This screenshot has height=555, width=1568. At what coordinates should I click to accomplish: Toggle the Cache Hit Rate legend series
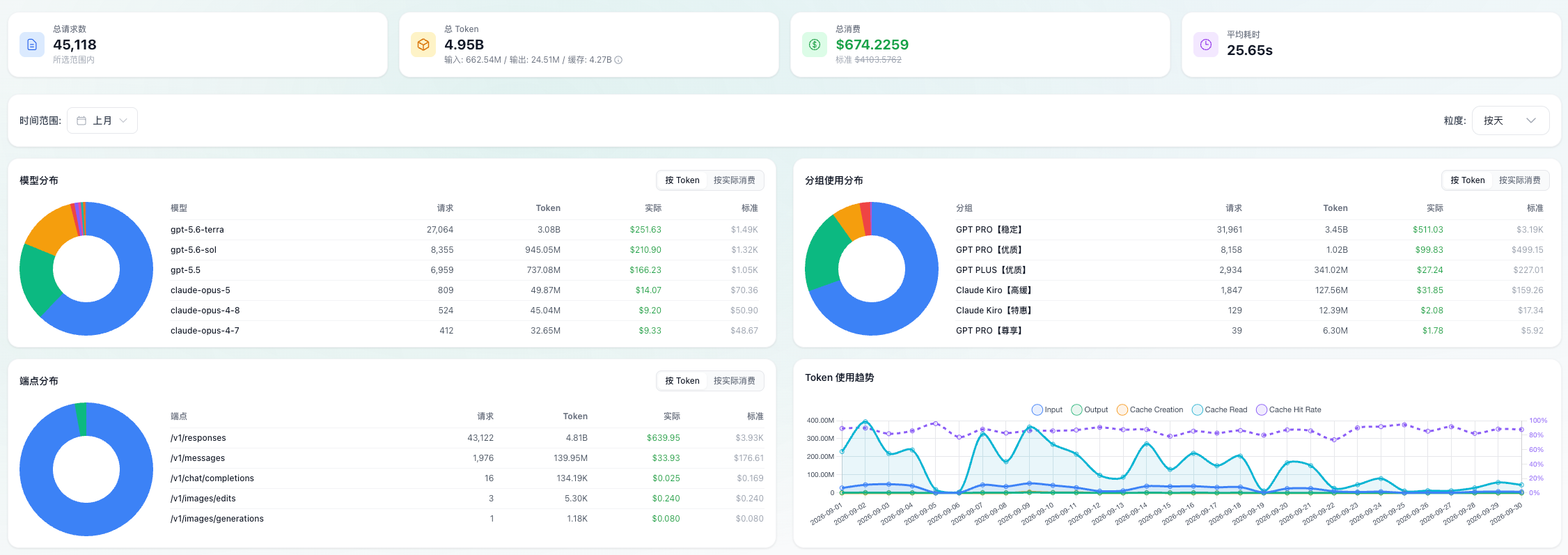click(1288, 409)
